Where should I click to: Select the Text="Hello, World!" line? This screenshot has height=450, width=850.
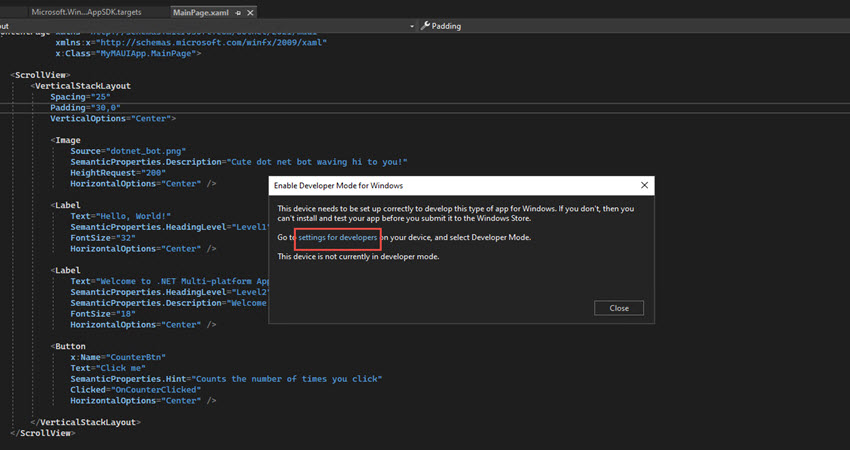(x=121, y=216)
